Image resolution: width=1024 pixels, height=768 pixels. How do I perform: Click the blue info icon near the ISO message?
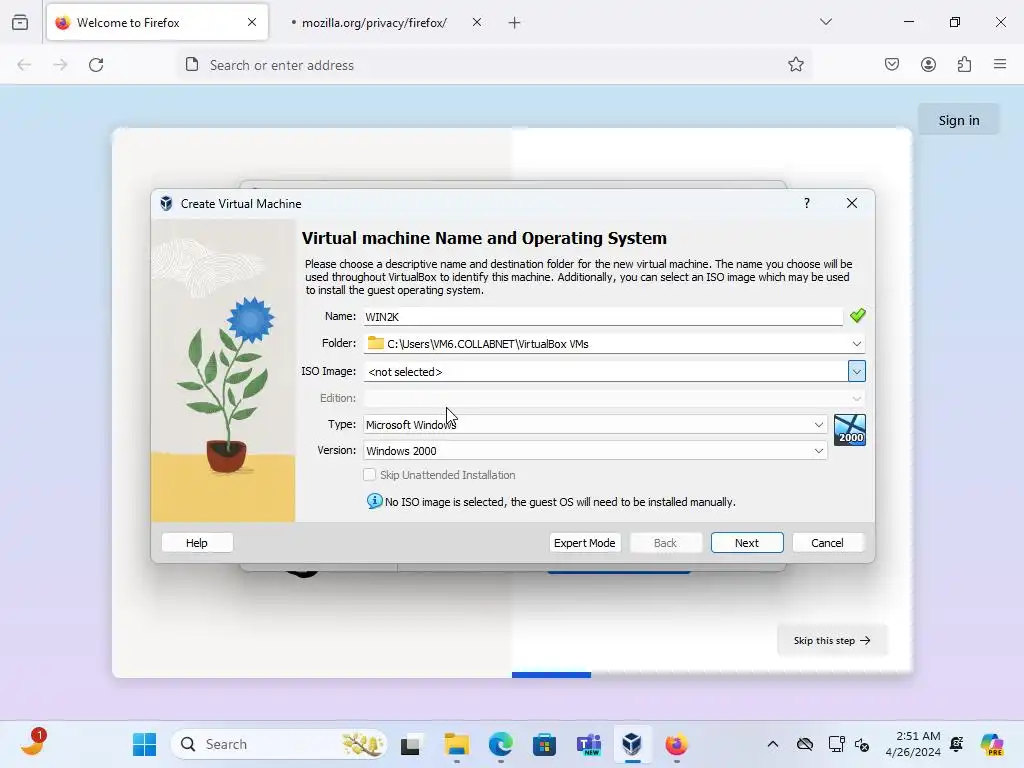click(x=374, y=501)
